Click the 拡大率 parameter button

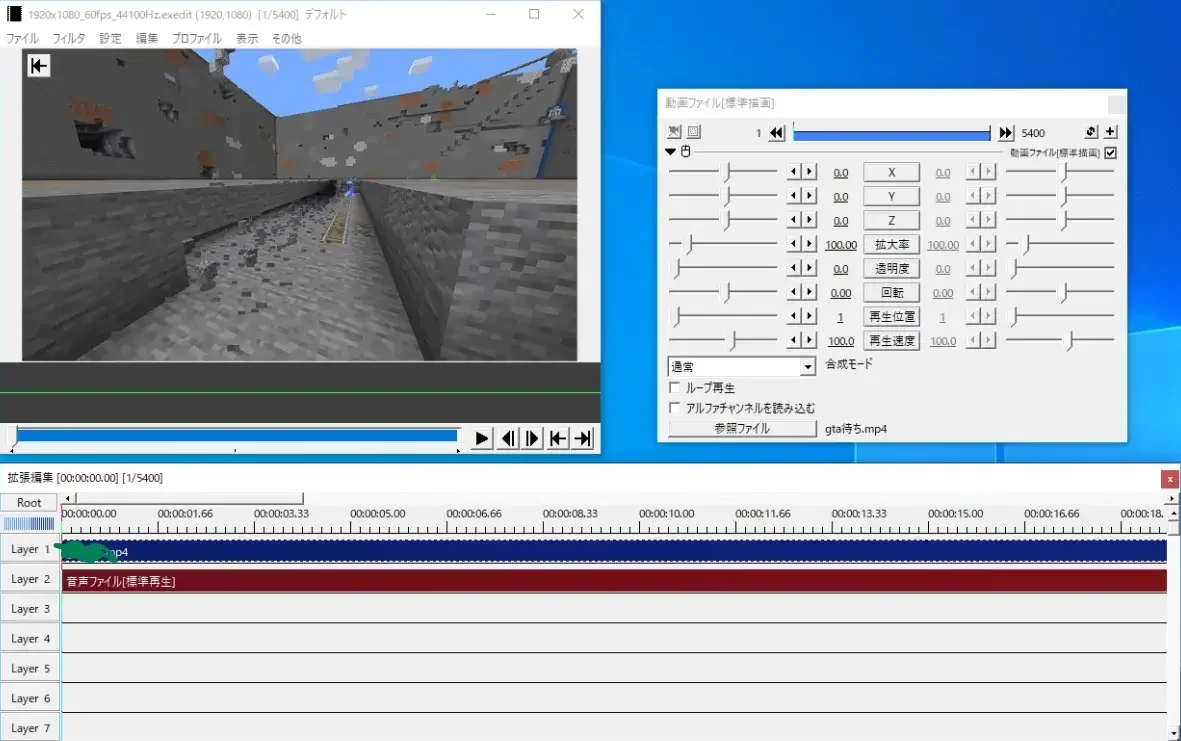[x=890, y=245]
